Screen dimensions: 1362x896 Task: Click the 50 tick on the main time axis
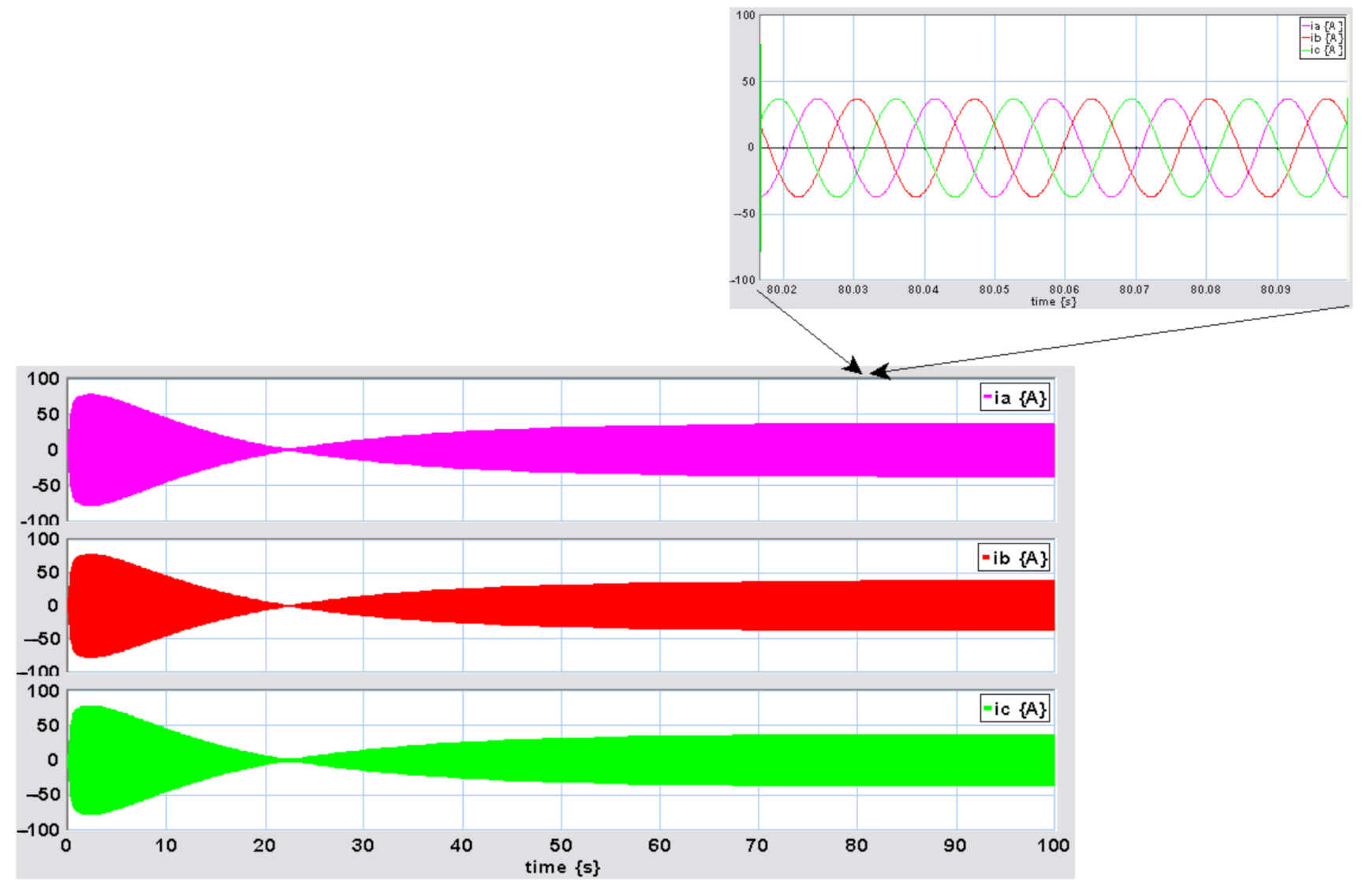(561, 846)
